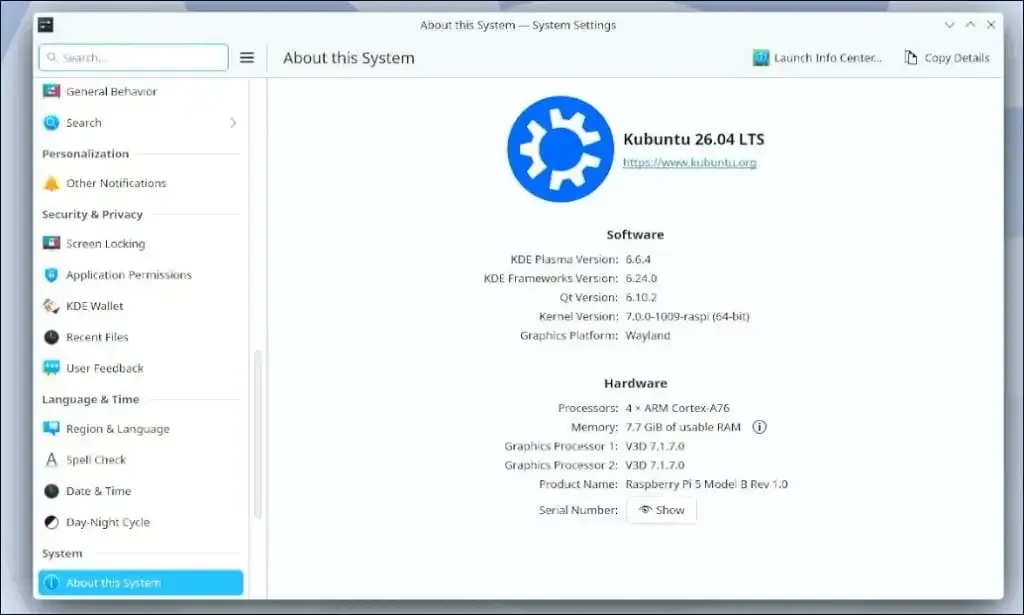The width and height of the screenshot is (1024, 615).
Task: Open Date & Time settings
Action: (141, 491)
